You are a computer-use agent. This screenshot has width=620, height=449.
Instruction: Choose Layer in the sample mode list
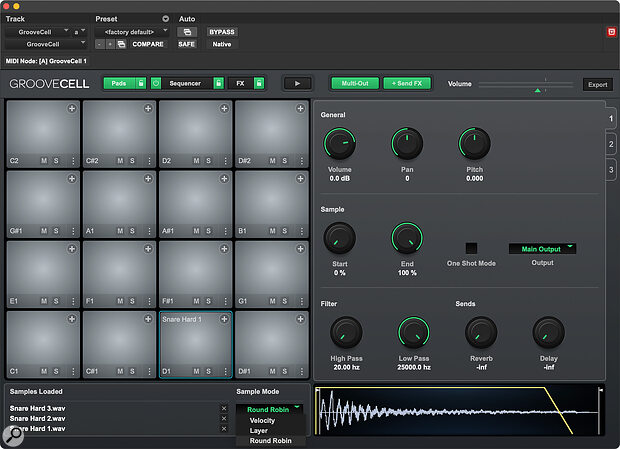click(261, 430)
